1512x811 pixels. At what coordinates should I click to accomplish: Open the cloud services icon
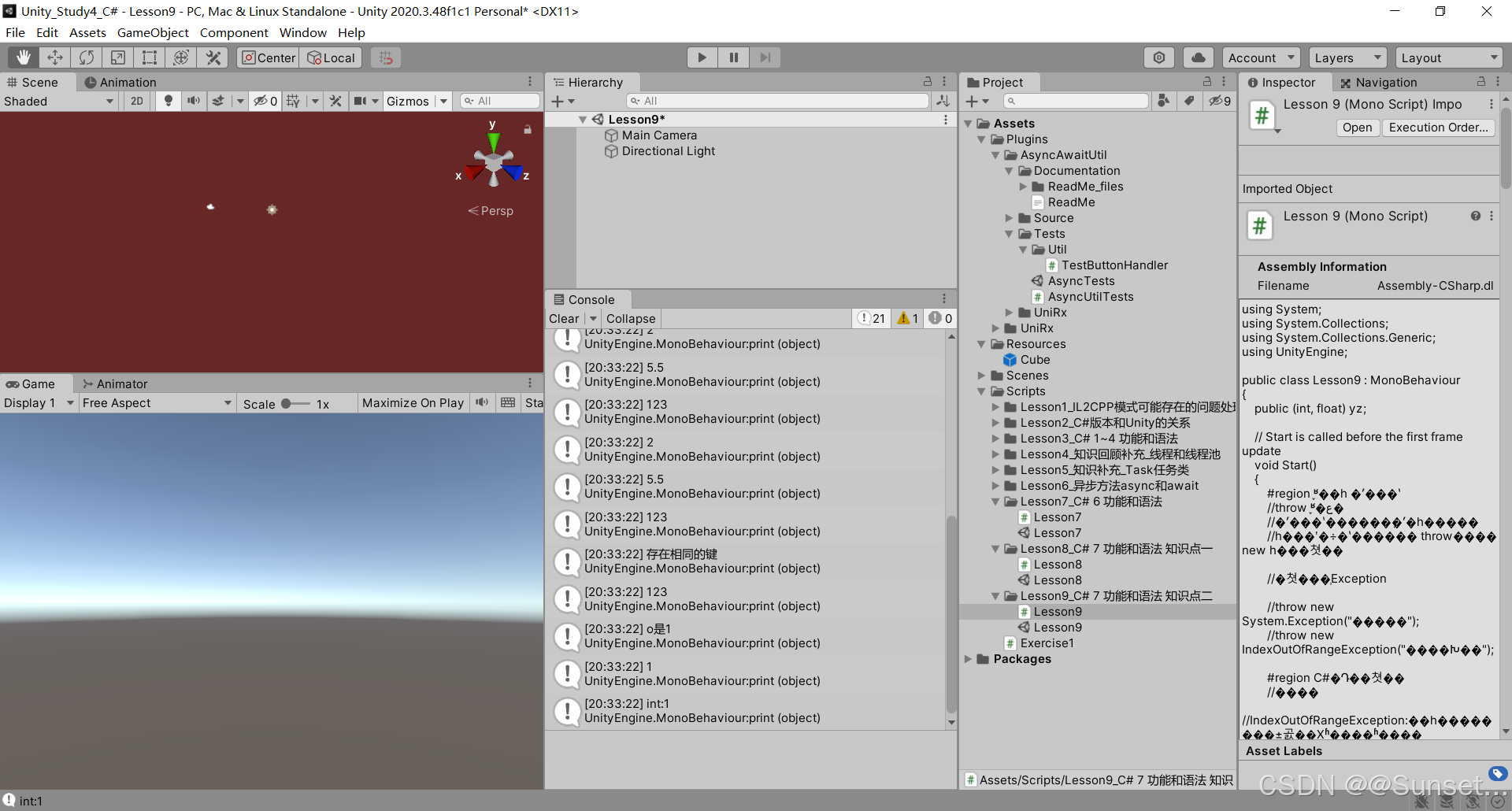[x=1198, y=57]
